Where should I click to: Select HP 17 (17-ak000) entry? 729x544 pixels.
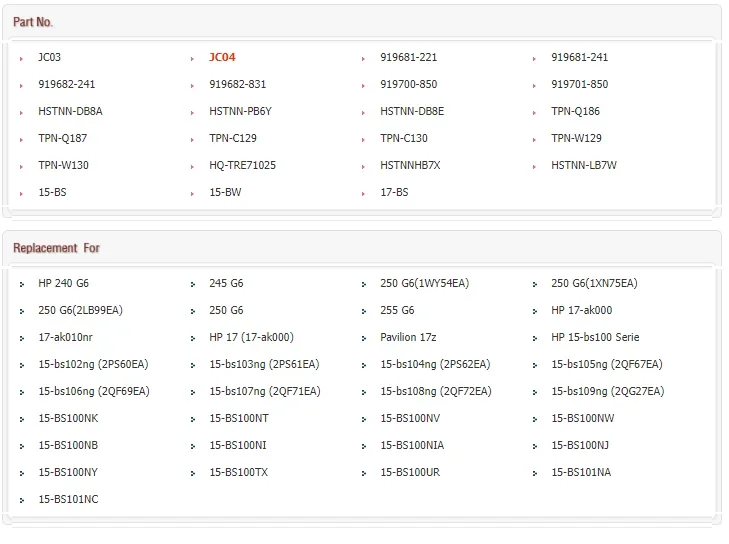[252, 337]
